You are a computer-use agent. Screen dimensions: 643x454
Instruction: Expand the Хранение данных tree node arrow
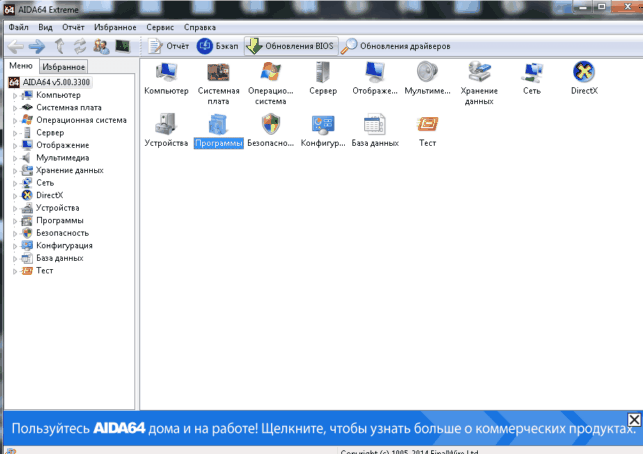point(15,171)
